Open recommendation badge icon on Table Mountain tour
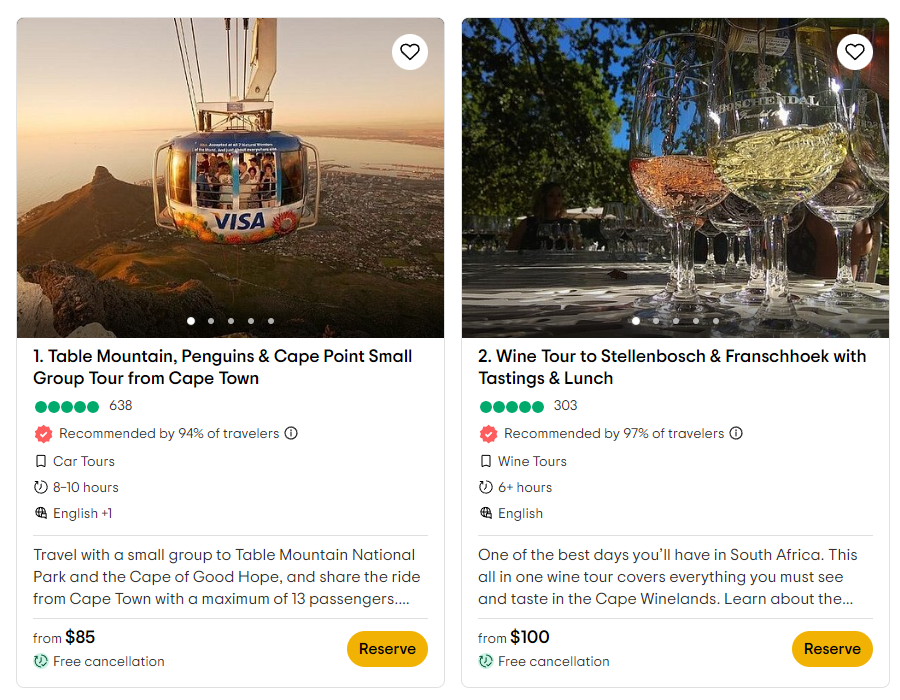 coord(44,434)
